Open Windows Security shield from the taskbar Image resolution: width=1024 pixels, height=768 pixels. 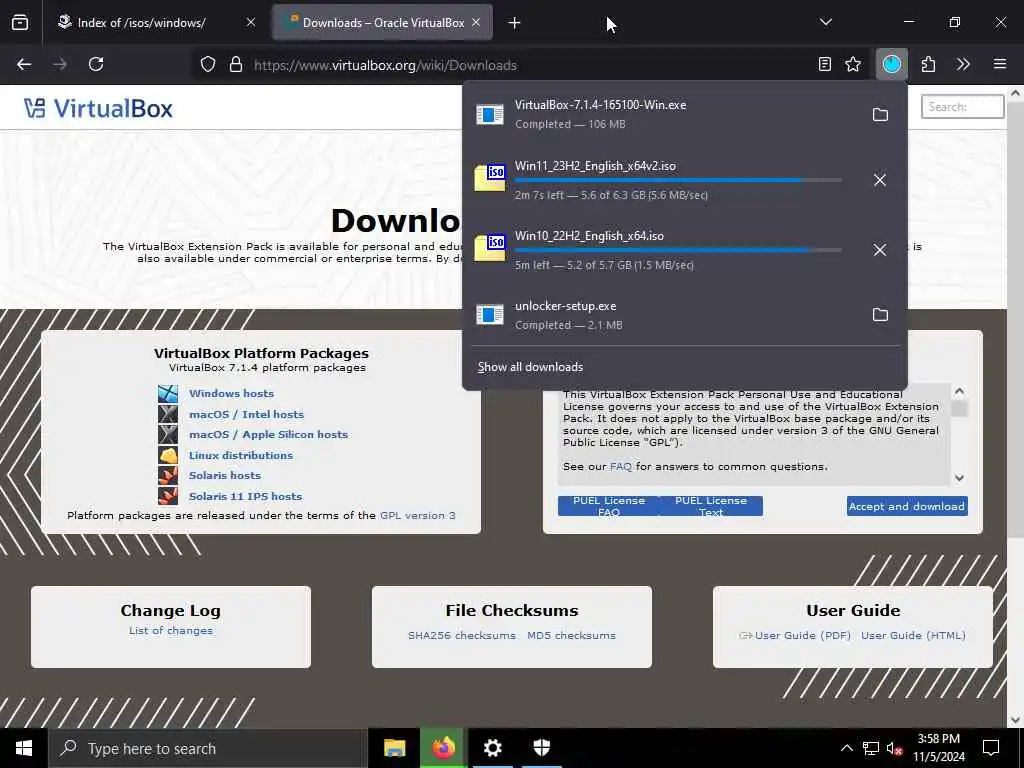(541, 748)
